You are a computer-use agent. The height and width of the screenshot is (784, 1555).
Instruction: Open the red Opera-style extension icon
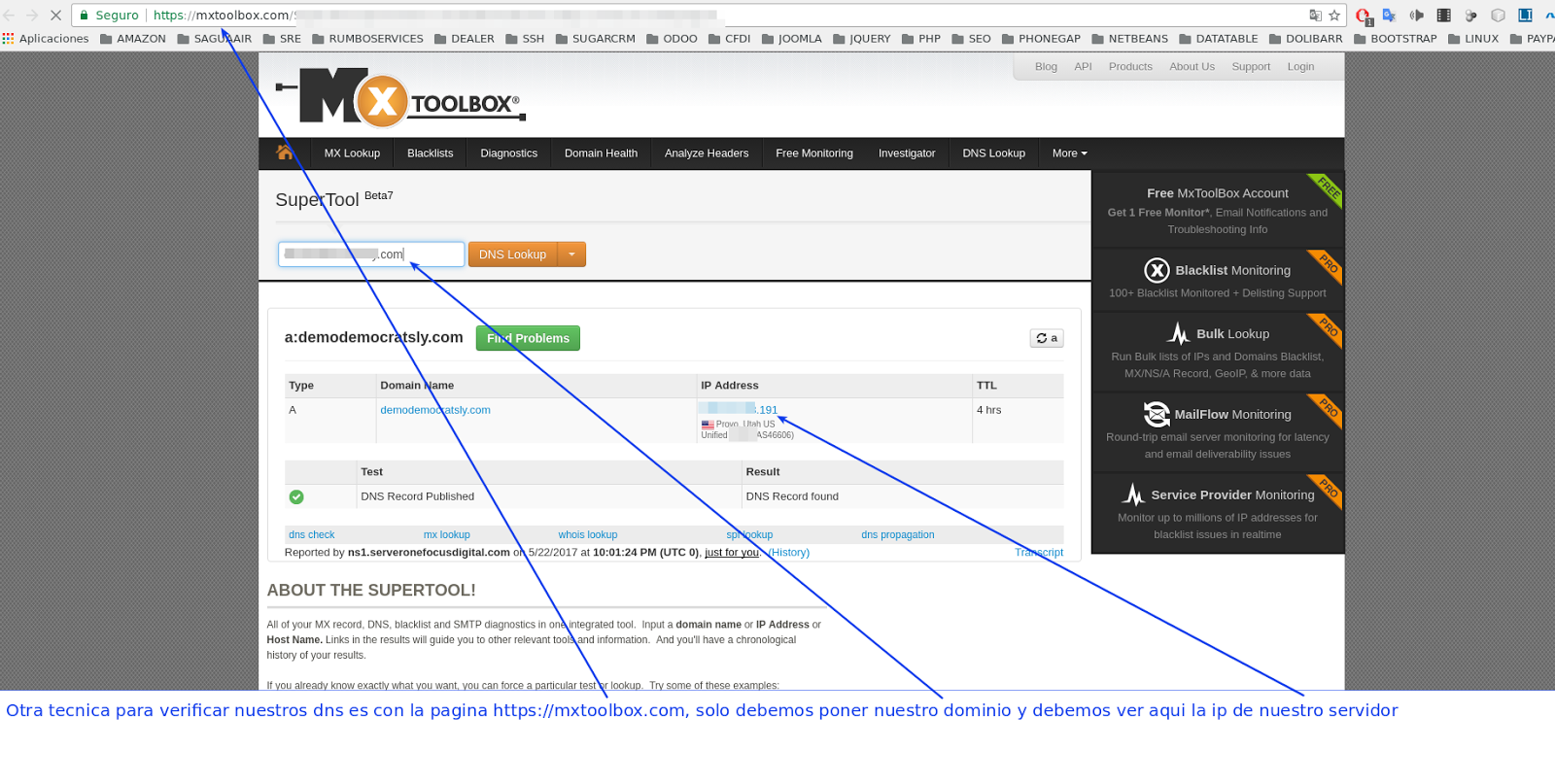pos(1363,16)
